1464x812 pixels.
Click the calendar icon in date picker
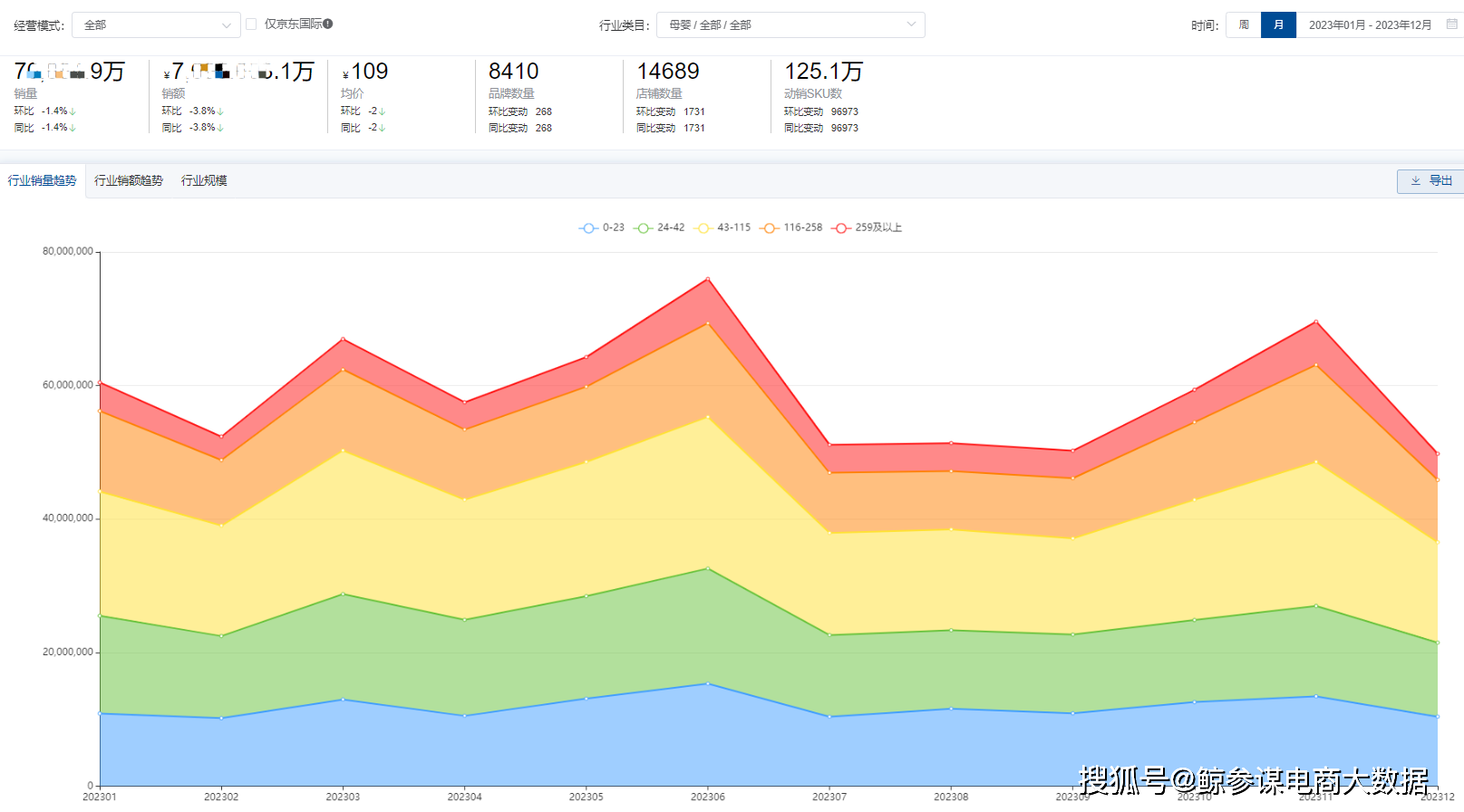1451,24
